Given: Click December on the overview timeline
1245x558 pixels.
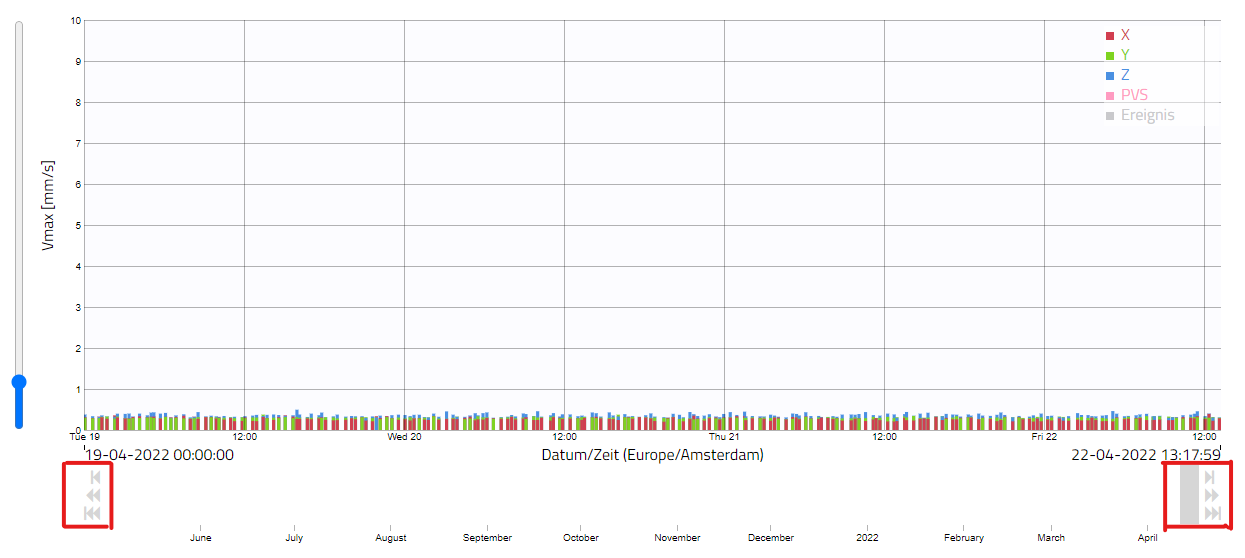Looking at the screenshot, I should (x=771, y=538).
